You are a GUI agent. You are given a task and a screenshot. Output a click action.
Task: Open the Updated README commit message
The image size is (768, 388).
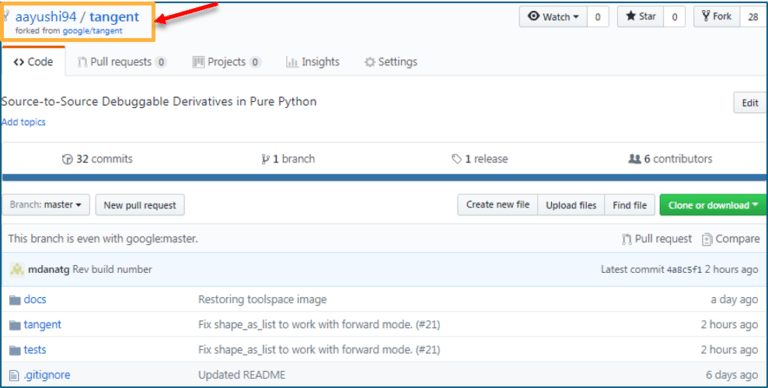click(x=242, y=375)
